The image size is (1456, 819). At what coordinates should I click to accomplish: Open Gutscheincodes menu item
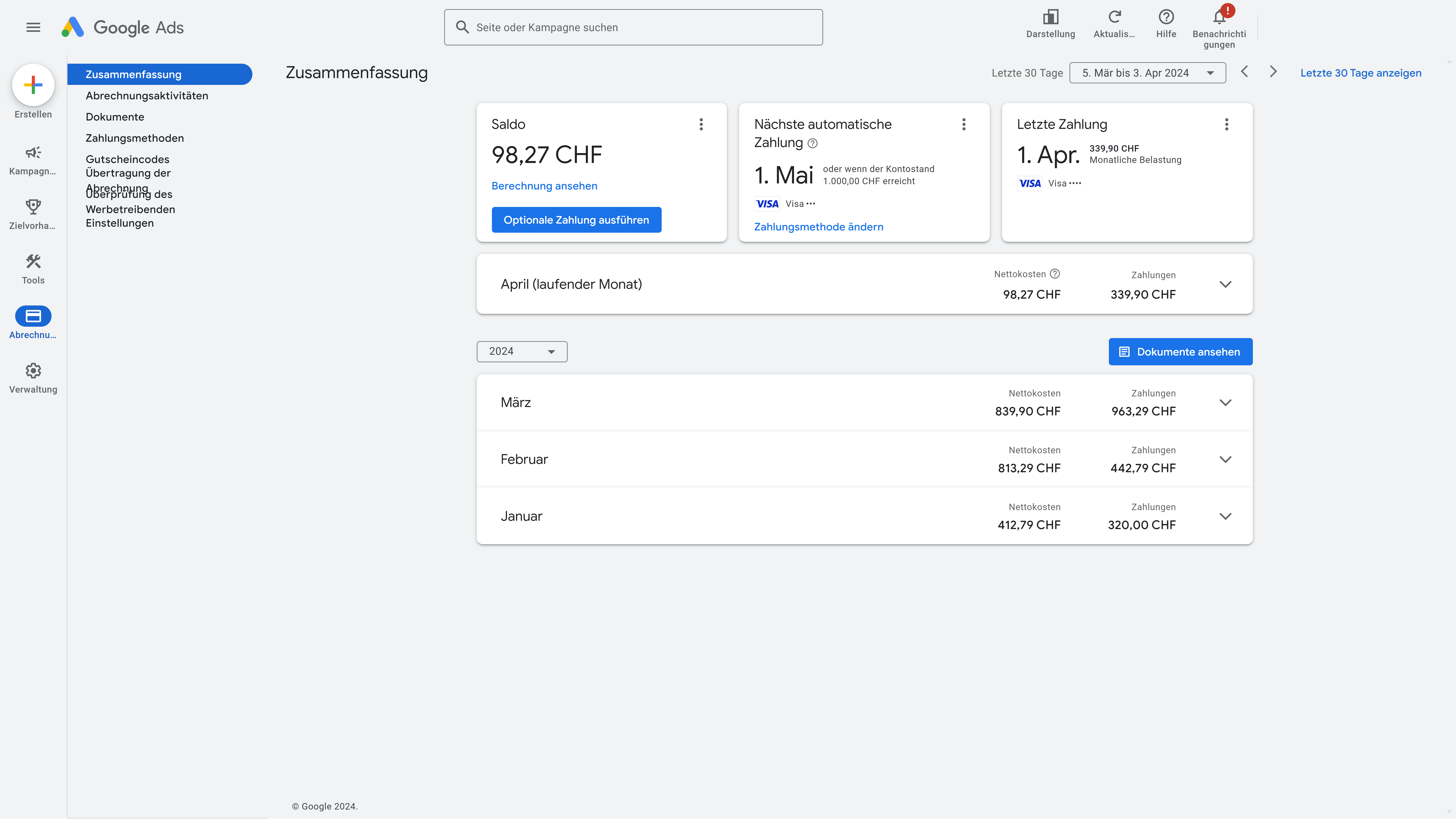pos(128,159)
